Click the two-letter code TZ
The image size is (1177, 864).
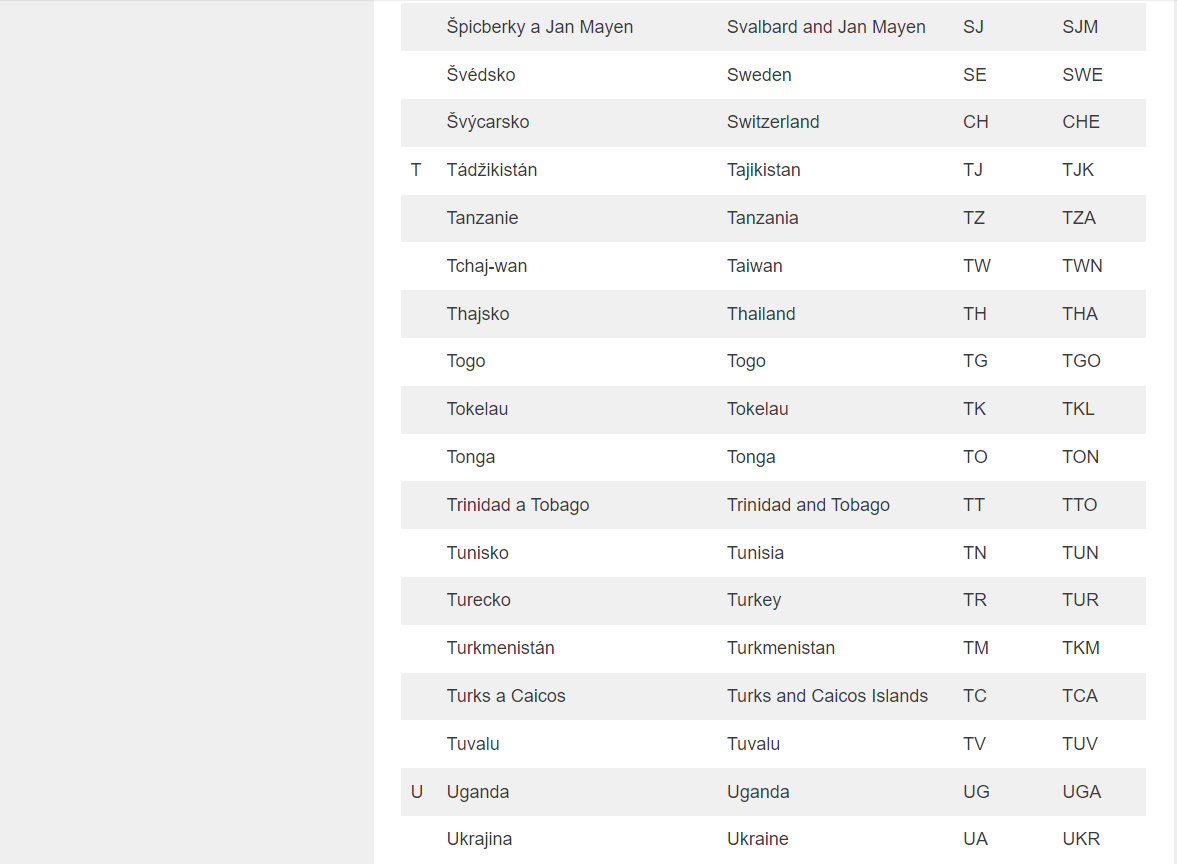pos(974,218)
